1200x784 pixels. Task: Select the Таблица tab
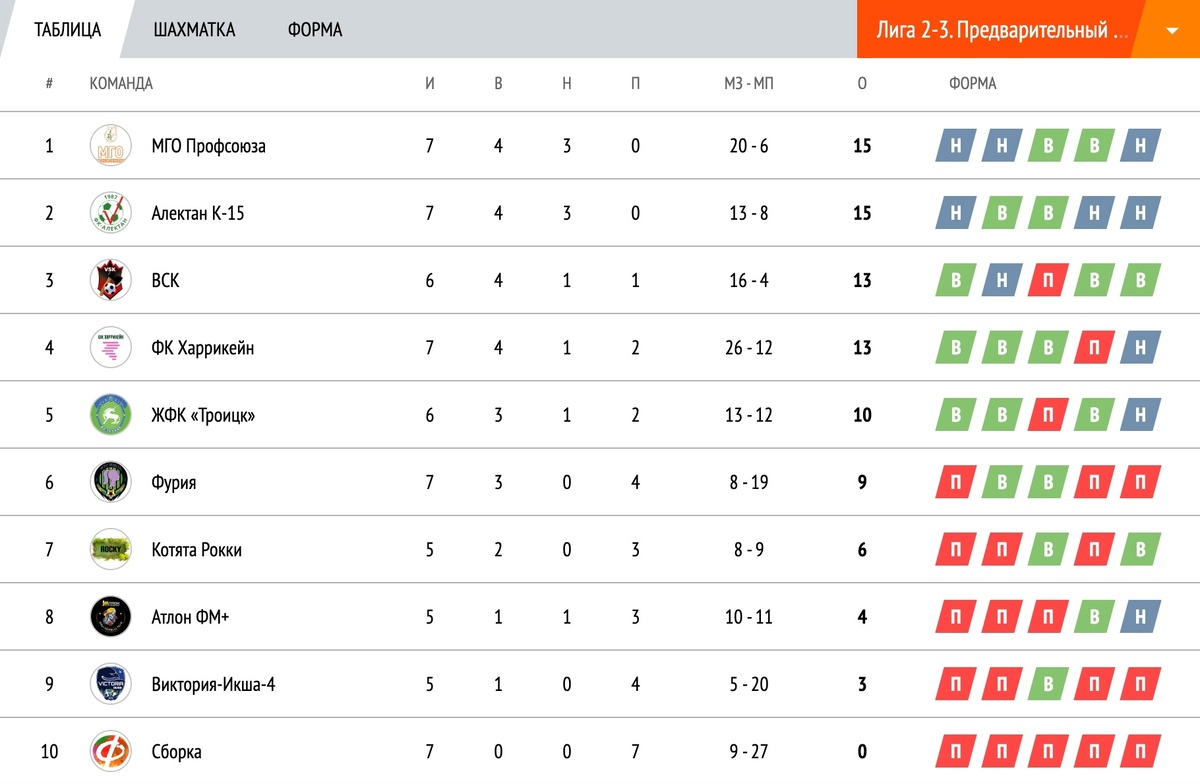point(68,30)
